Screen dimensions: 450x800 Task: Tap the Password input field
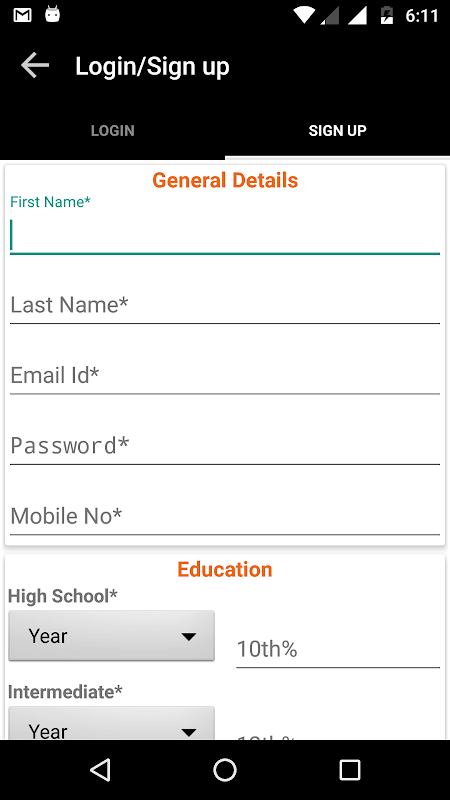(225, 446)
